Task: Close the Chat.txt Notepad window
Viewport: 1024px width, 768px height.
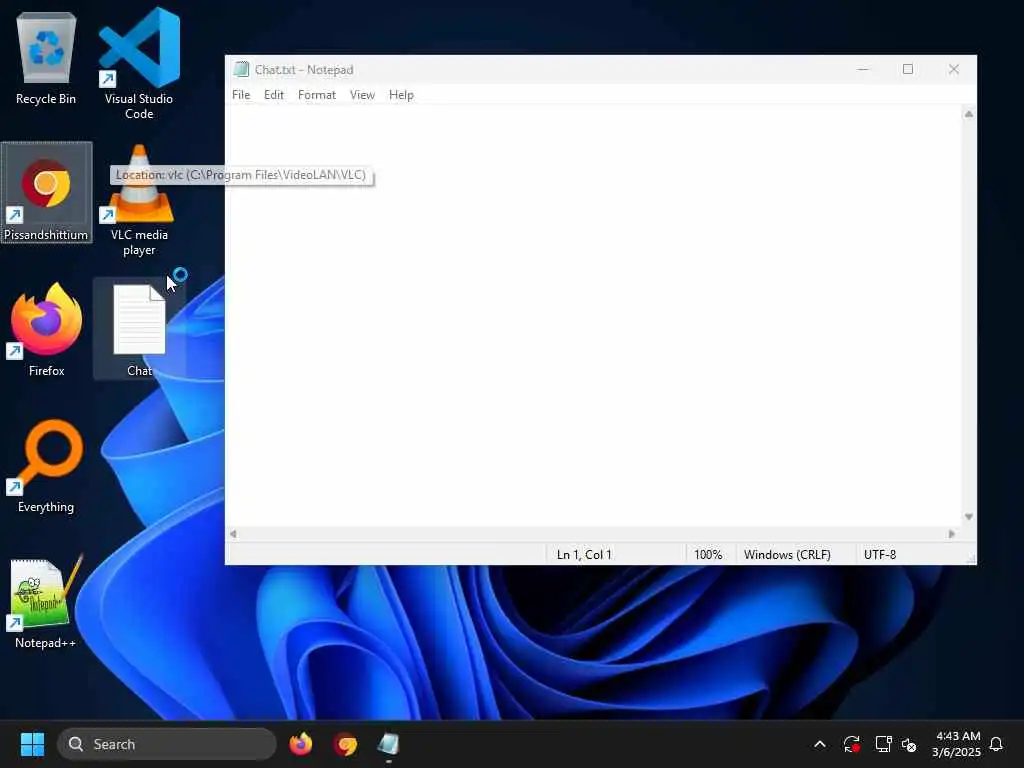Action: tap(953, 69)
